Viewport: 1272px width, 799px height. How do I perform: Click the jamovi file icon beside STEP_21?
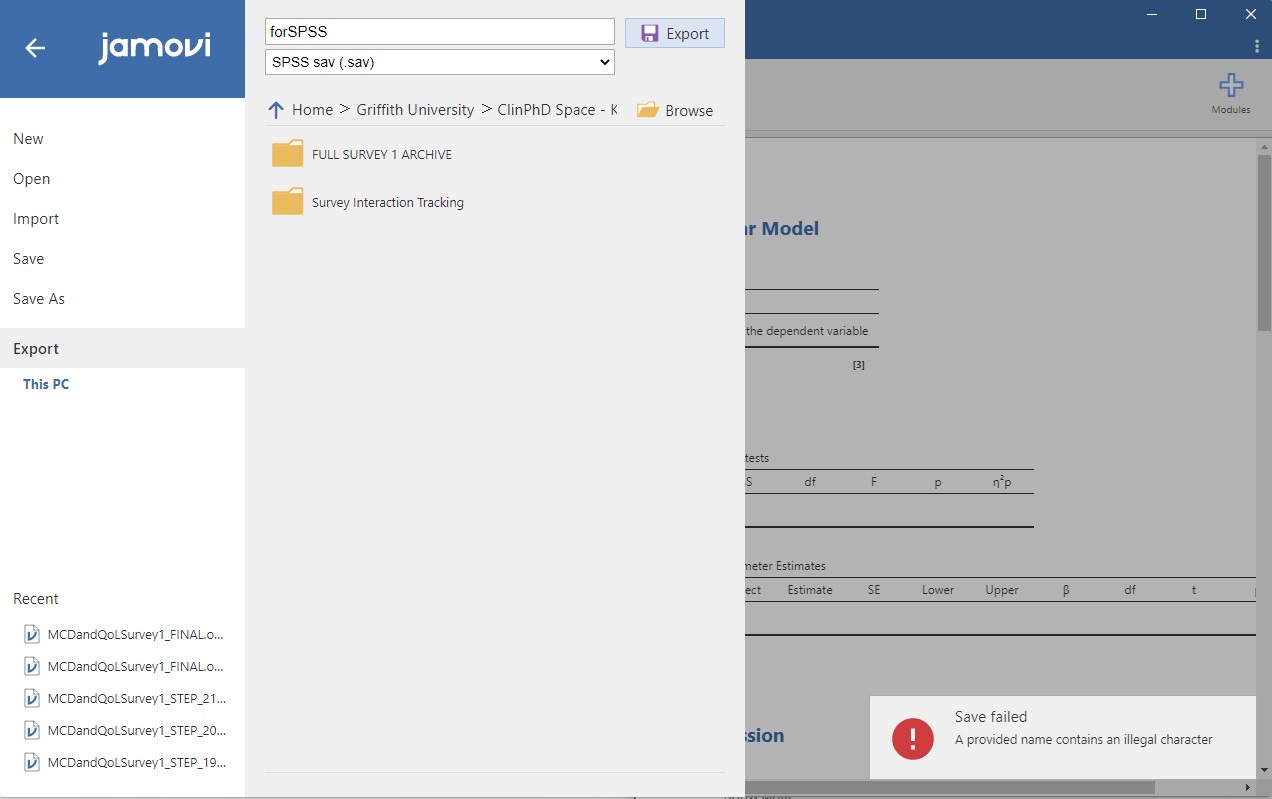point(31,698)
